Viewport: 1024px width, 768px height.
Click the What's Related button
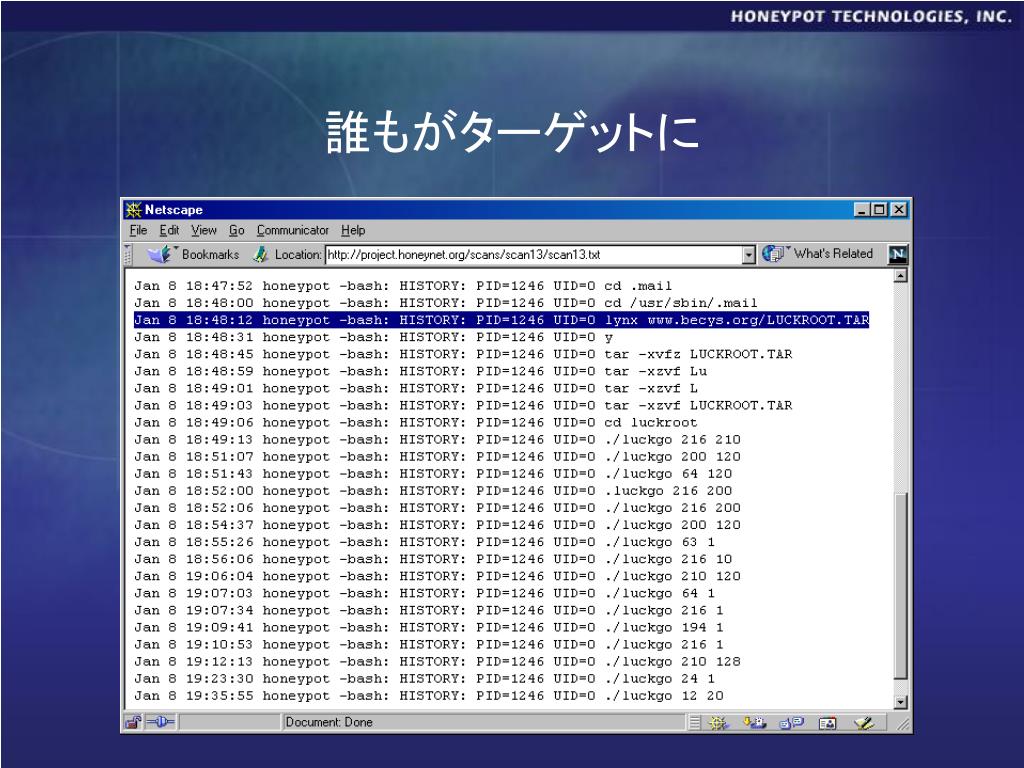[818, 253]
